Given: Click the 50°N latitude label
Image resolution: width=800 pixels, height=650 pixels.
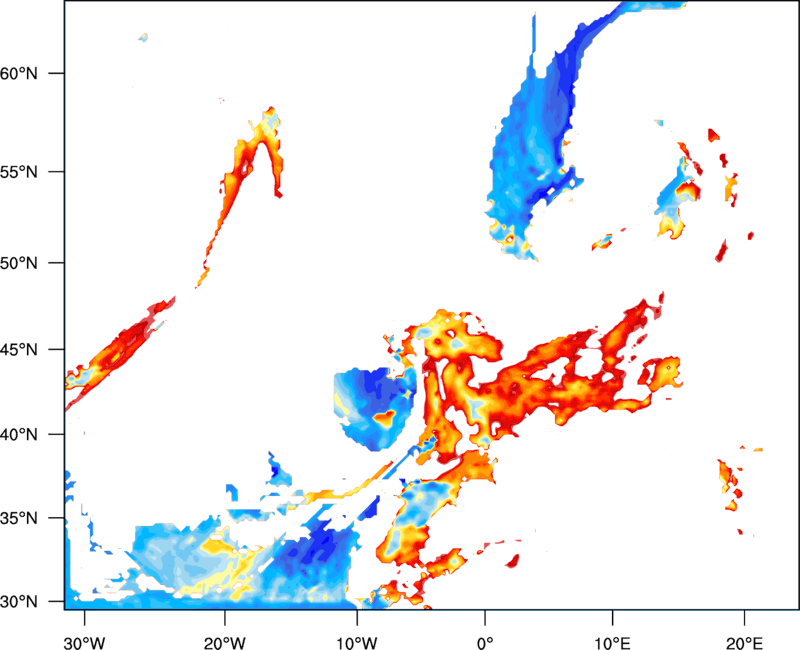Looking at the screenshot, I should click(19, 263).
